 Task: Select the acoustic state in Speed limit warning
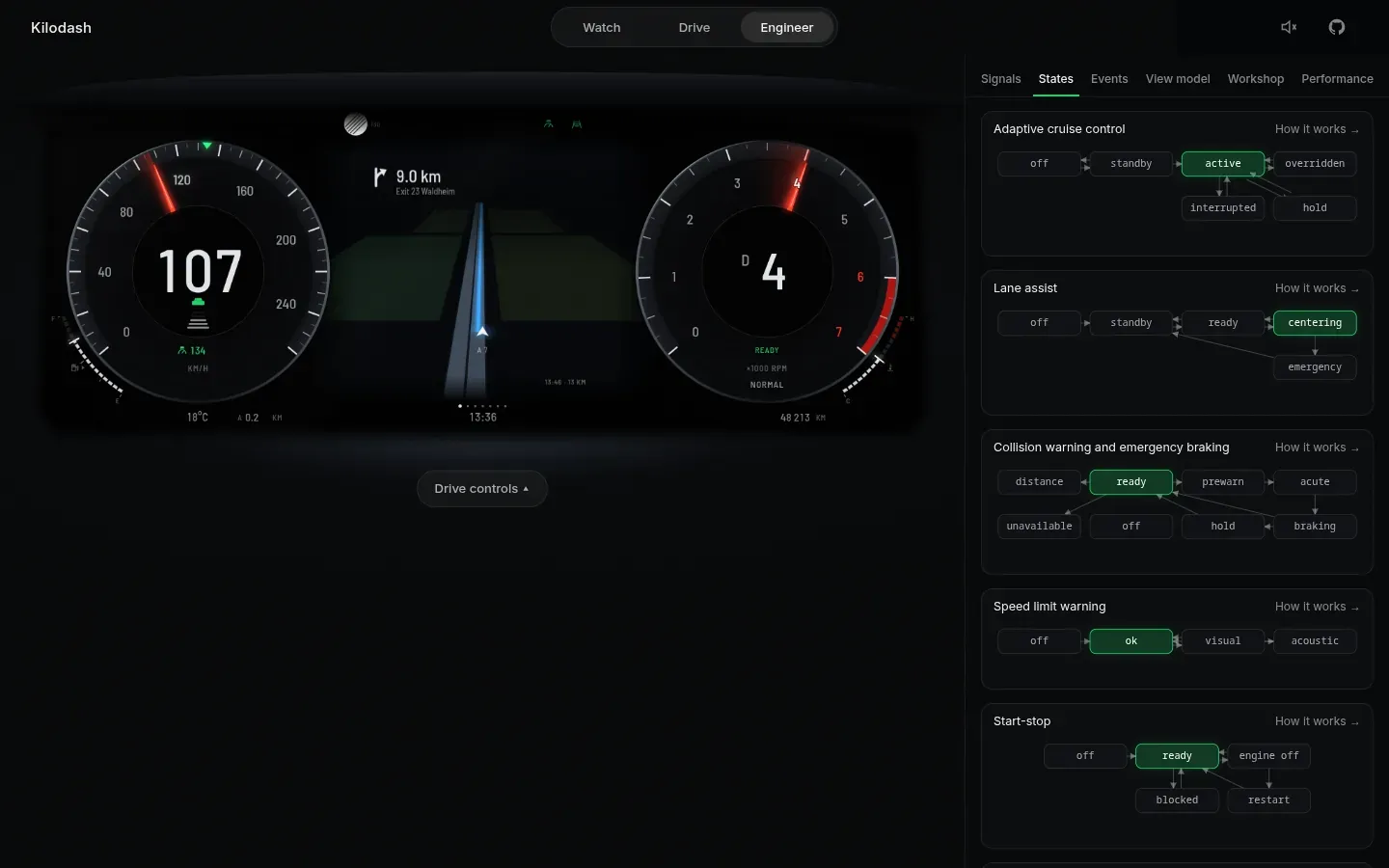(x=1315, y=641)
